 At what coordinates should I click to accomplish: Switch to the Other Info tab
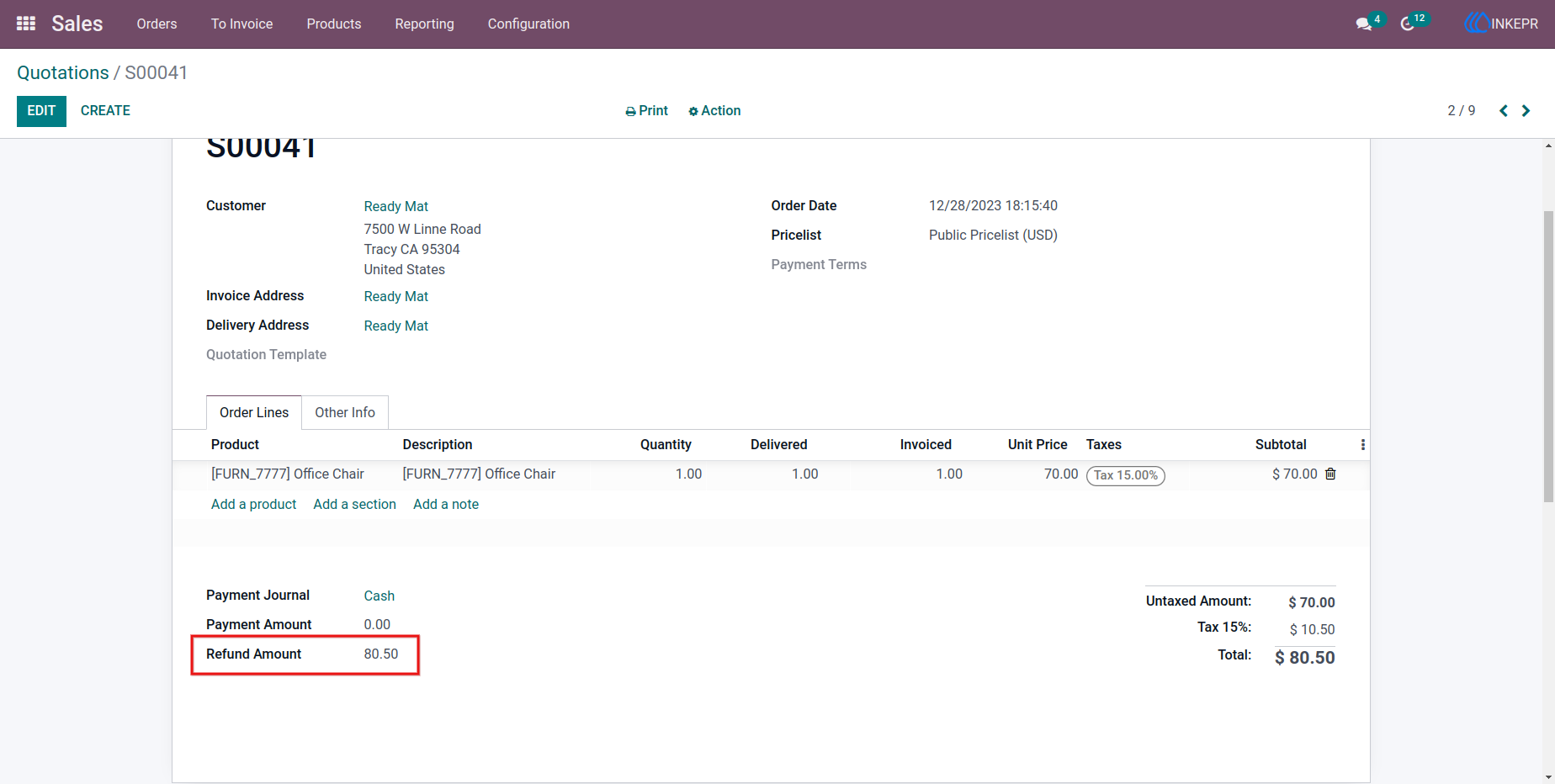point(345,412)
